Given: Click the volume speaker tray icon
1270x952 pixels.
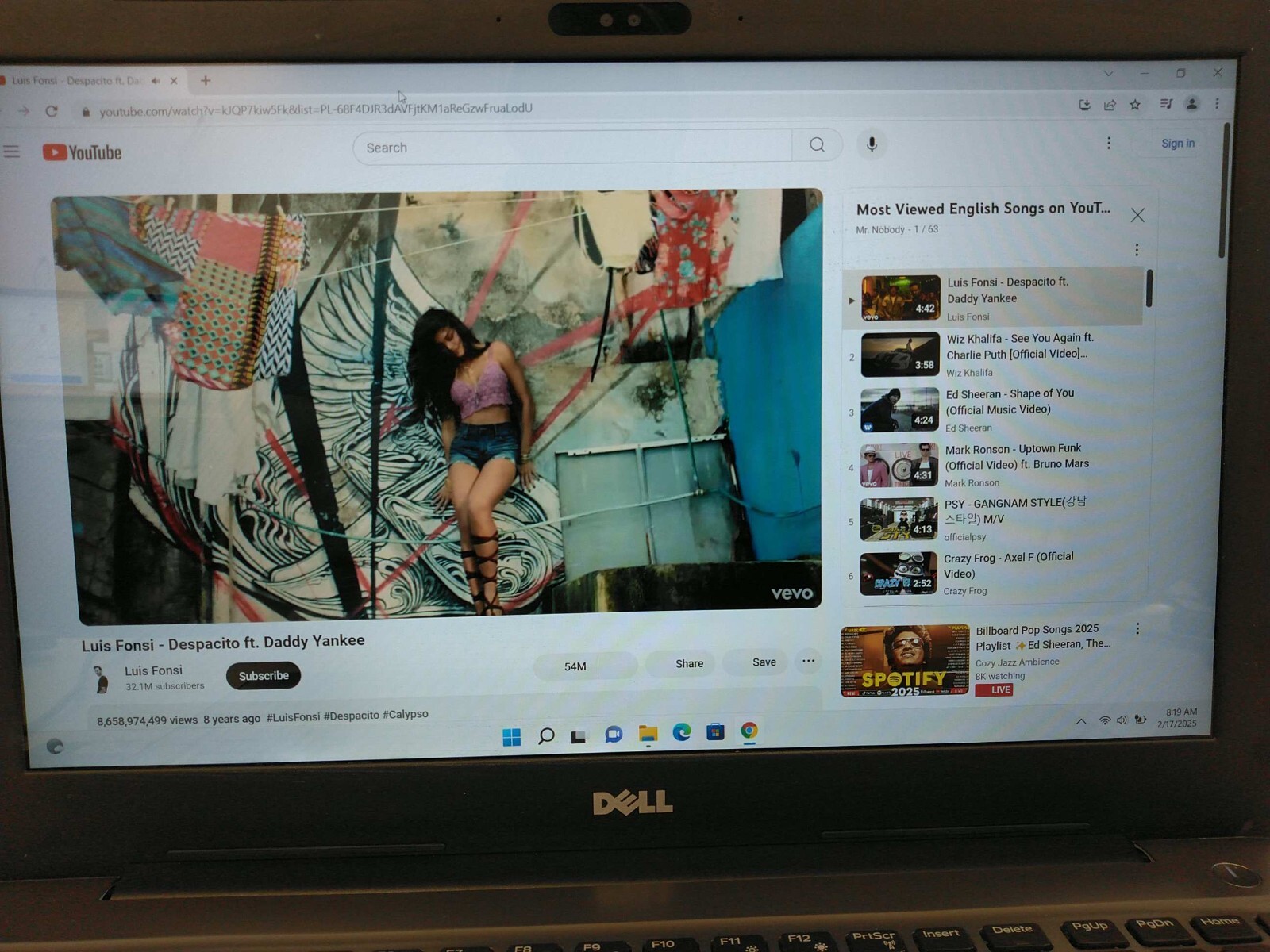Looking at the screenshot, I should [1122, 720].
